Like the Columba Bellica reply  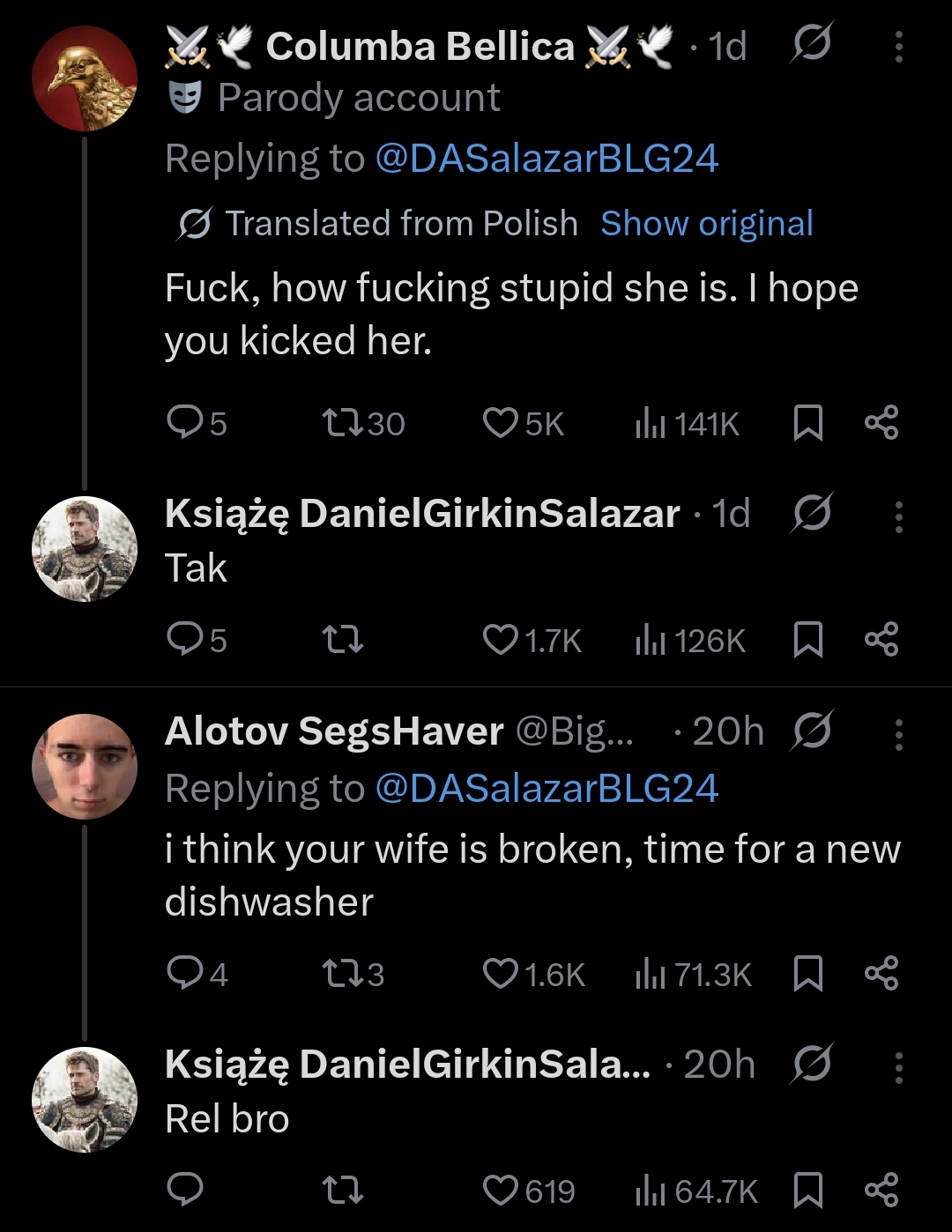pos(501,423)
